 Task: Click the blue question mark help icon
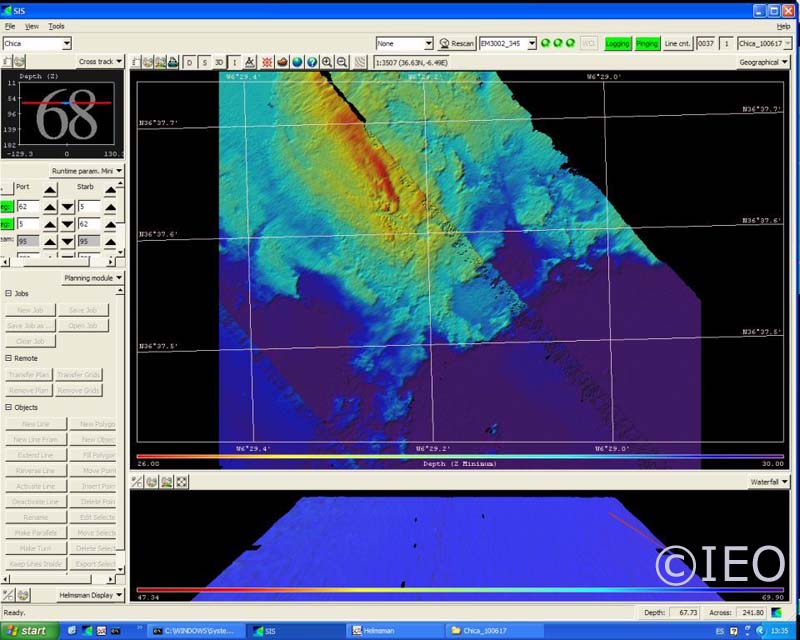click(x=311, y=62)
